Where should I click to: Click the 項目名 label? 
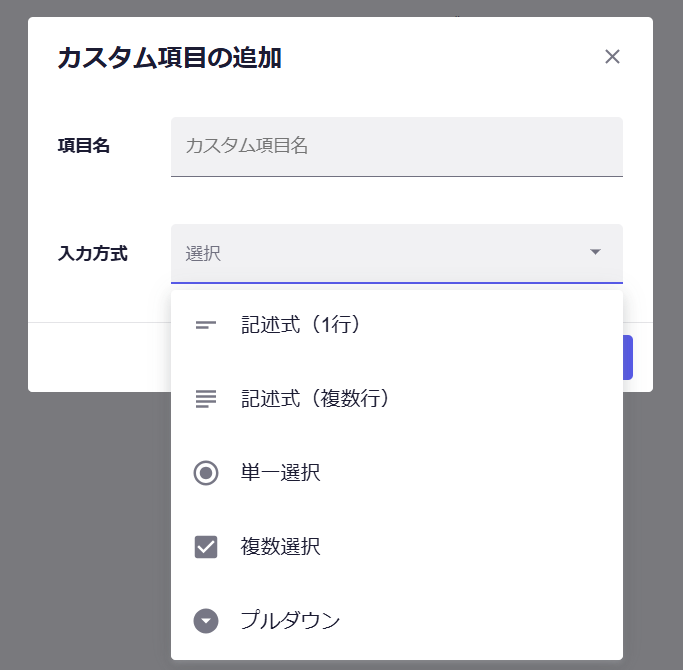(x=84, y=146)
